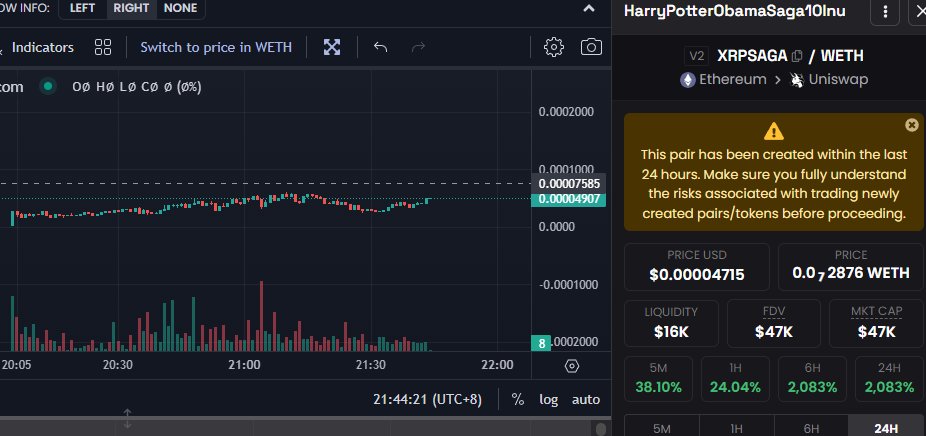The image size is (926, 436).
Task: Click the PRICE USD $0.00004715 value
Action: 697,275
